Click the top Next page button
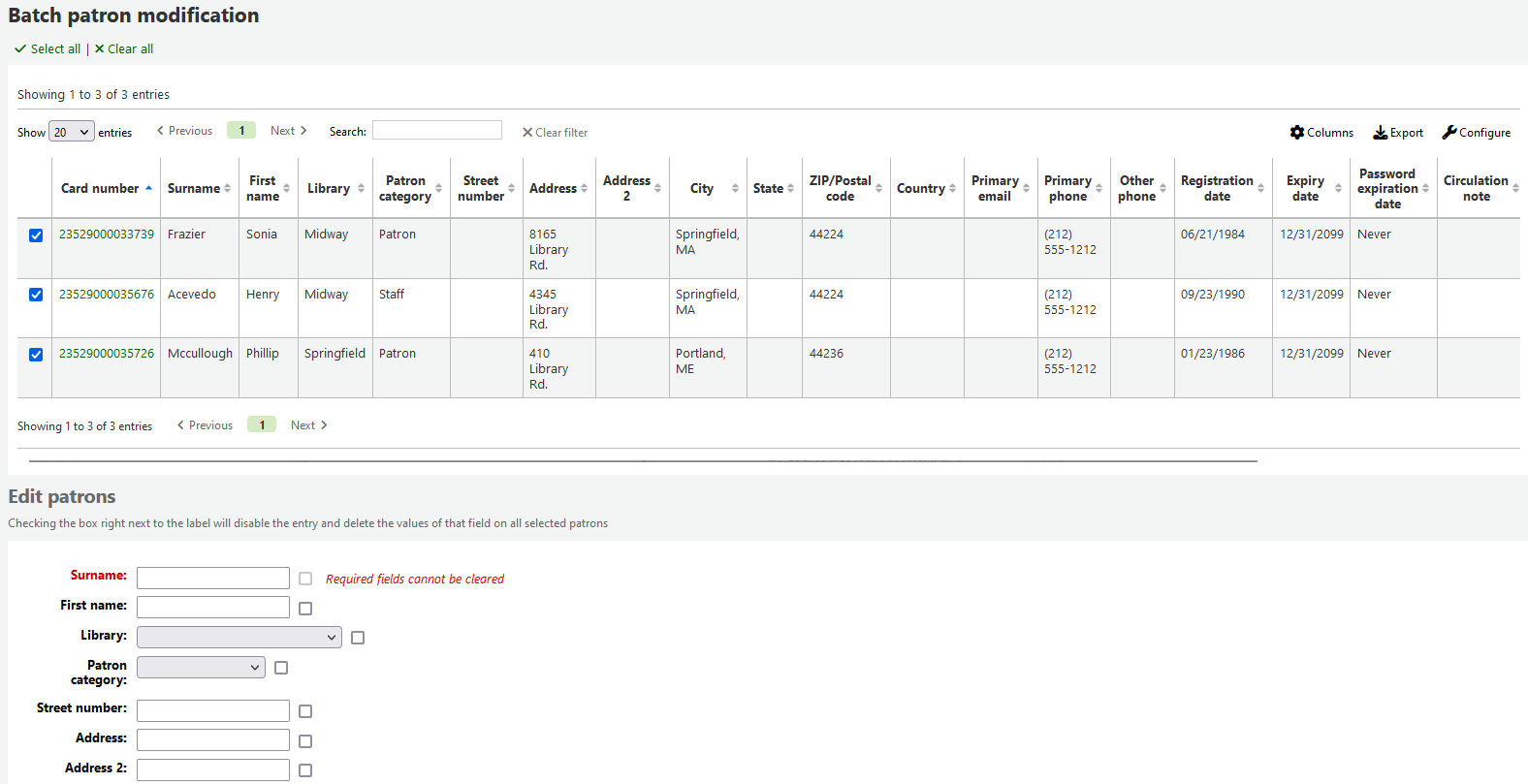This screenshot has height=784, width=1528. (x=288, y=131)
